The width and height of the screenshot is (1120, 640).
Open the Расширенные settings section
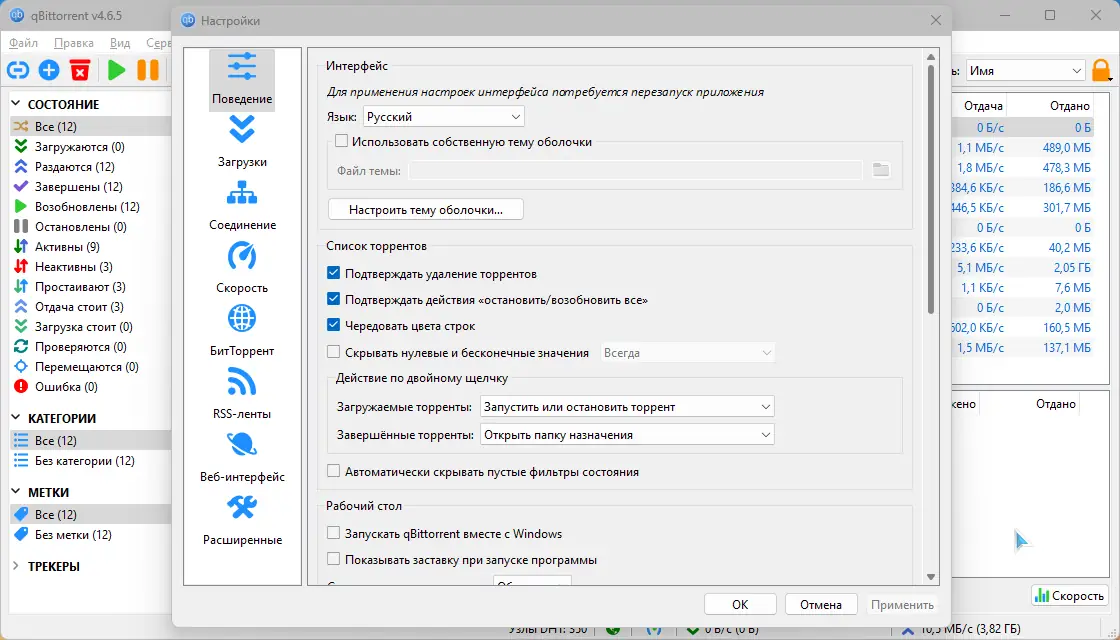pyautogui.click(x=241, y=520)
